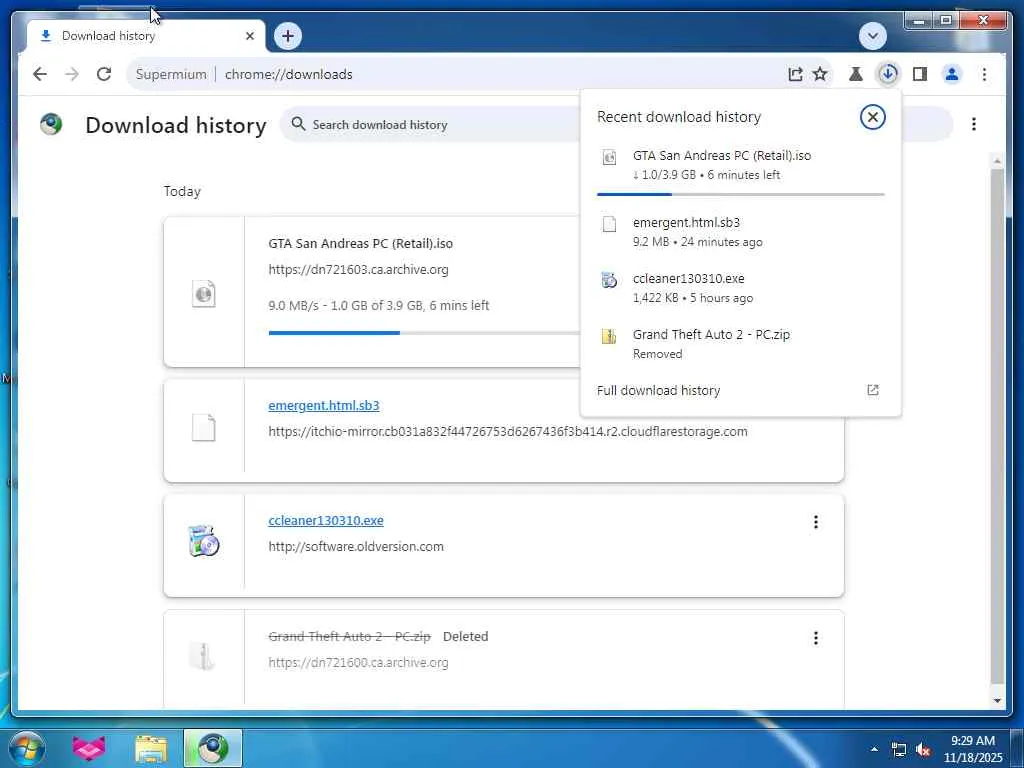
Task: Select ccleaner130310.exe entry in popup
Action: coord(741,288)
